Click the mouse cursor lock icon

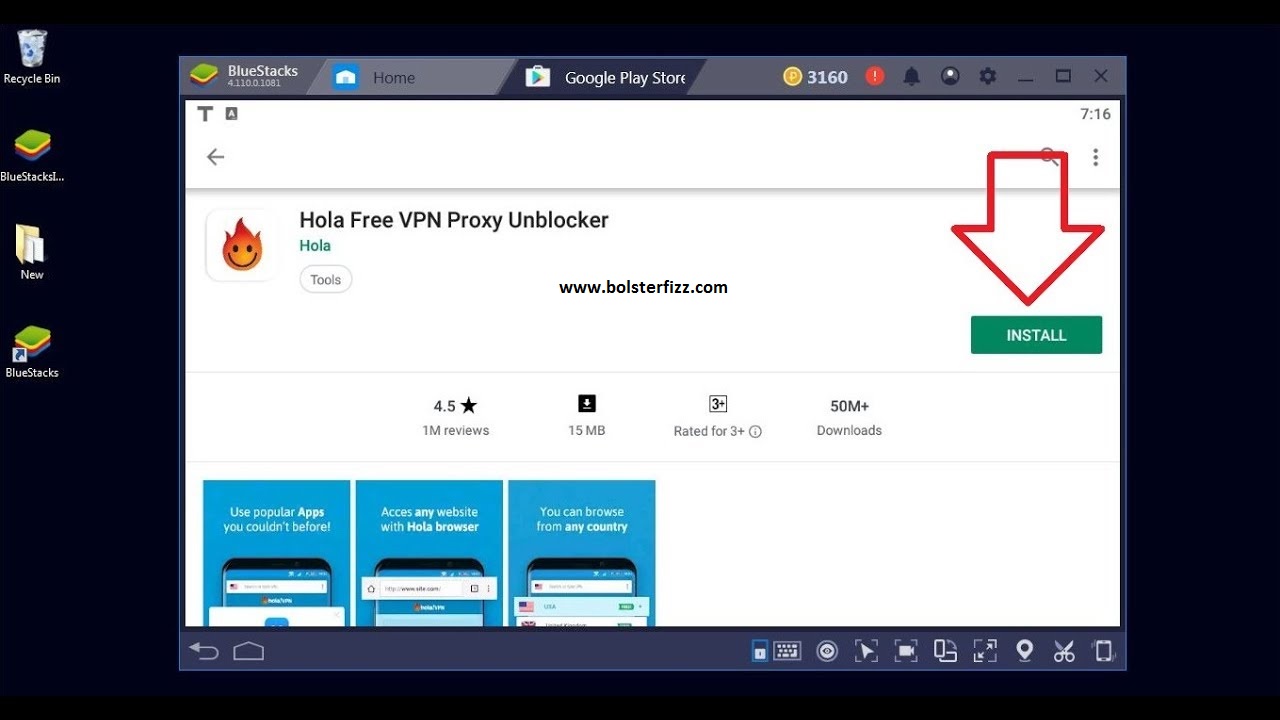coord(866,651)
